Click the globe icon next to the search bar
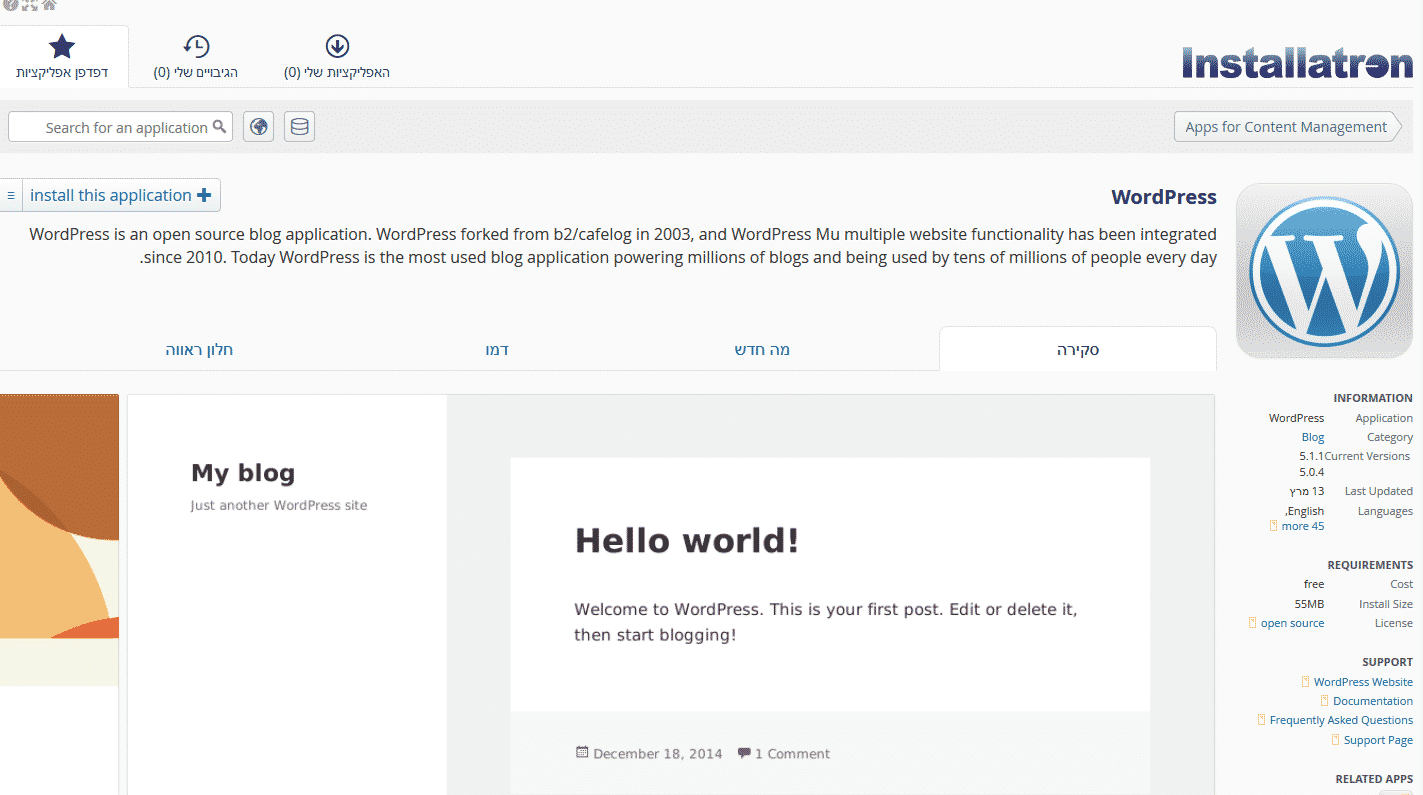The height and width of the screenshot is (795, 1423). coord(258,126)
